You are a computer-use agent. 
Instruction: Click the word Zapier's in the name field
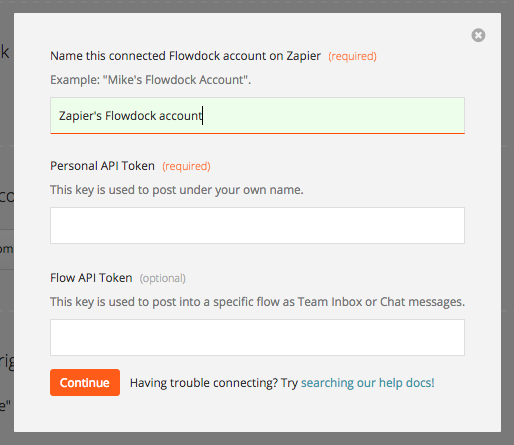[80, 116]
